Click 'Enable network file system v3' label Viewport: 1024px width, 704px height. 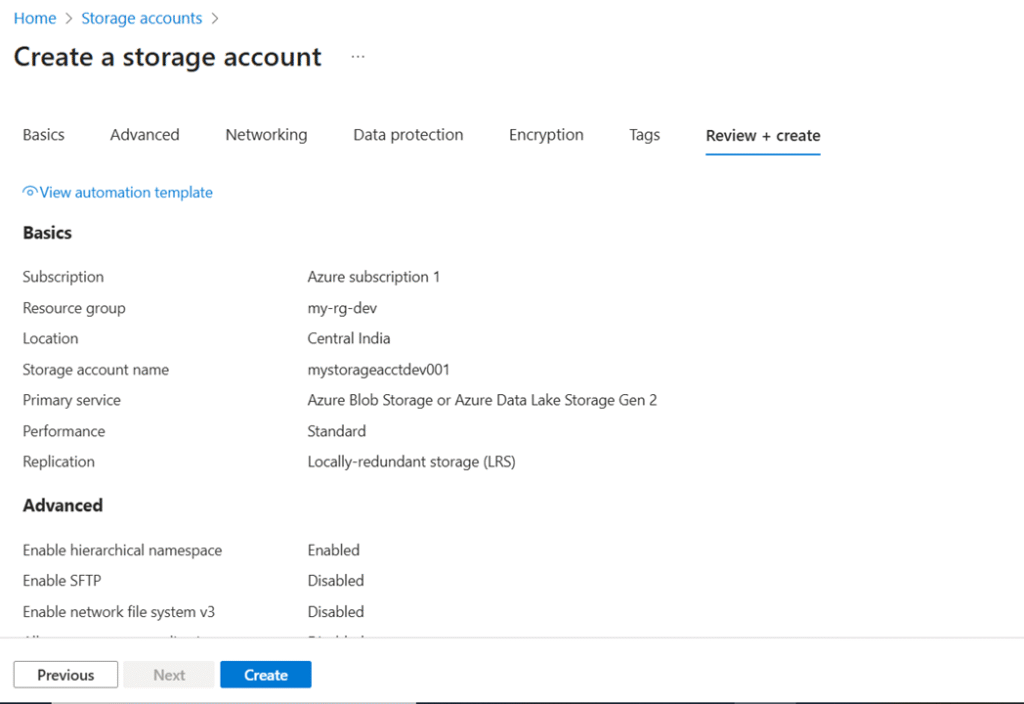tap(119, 612)
